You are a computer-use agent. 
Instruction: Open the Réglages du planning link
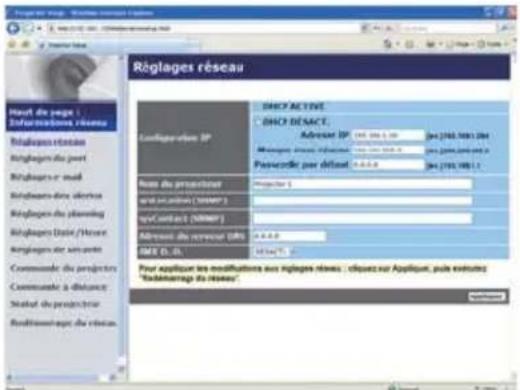(x=57, y=213)
